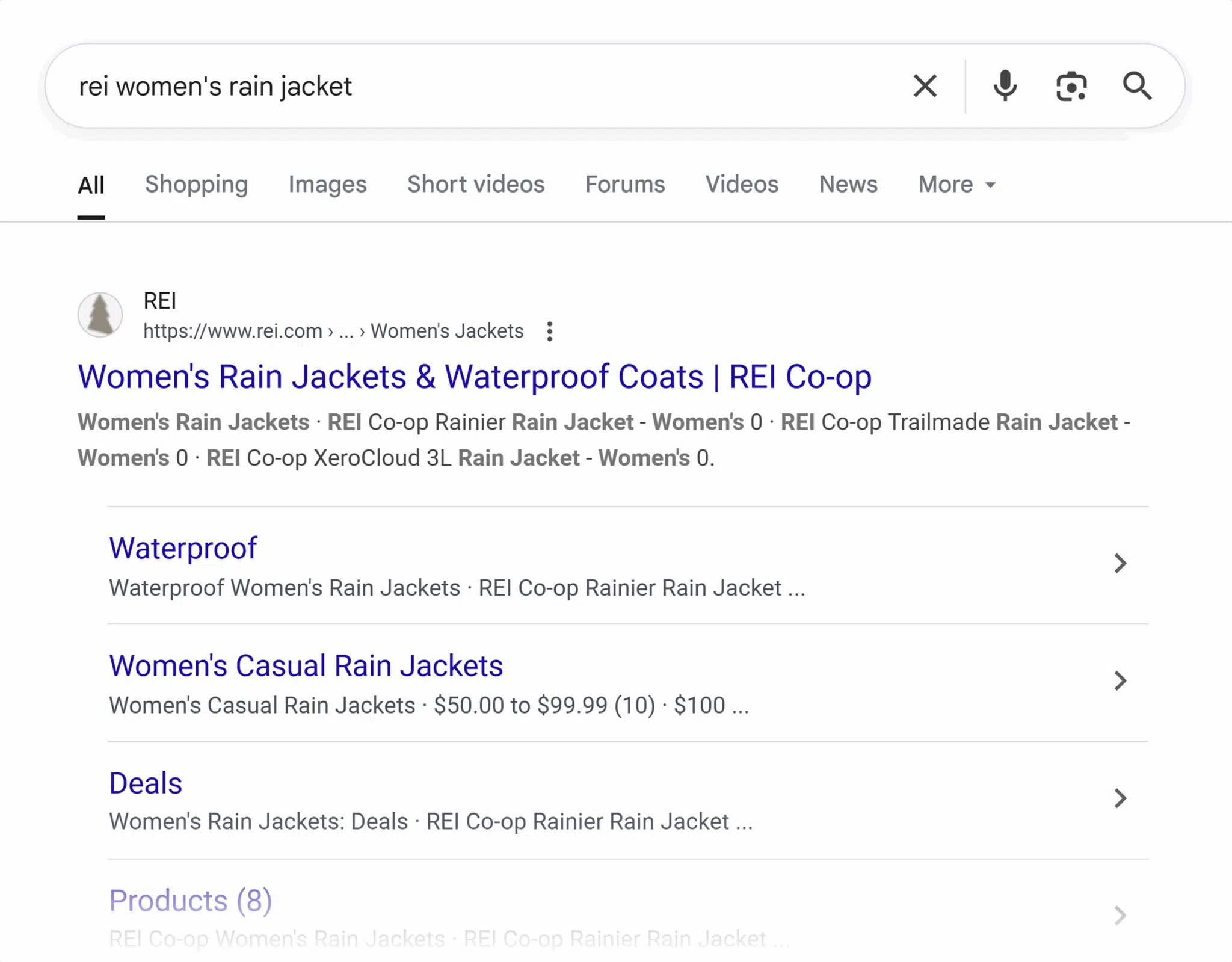Expand the More dropdown menu
Viewport: 1232px width, 962px height.
click(957, 184)
